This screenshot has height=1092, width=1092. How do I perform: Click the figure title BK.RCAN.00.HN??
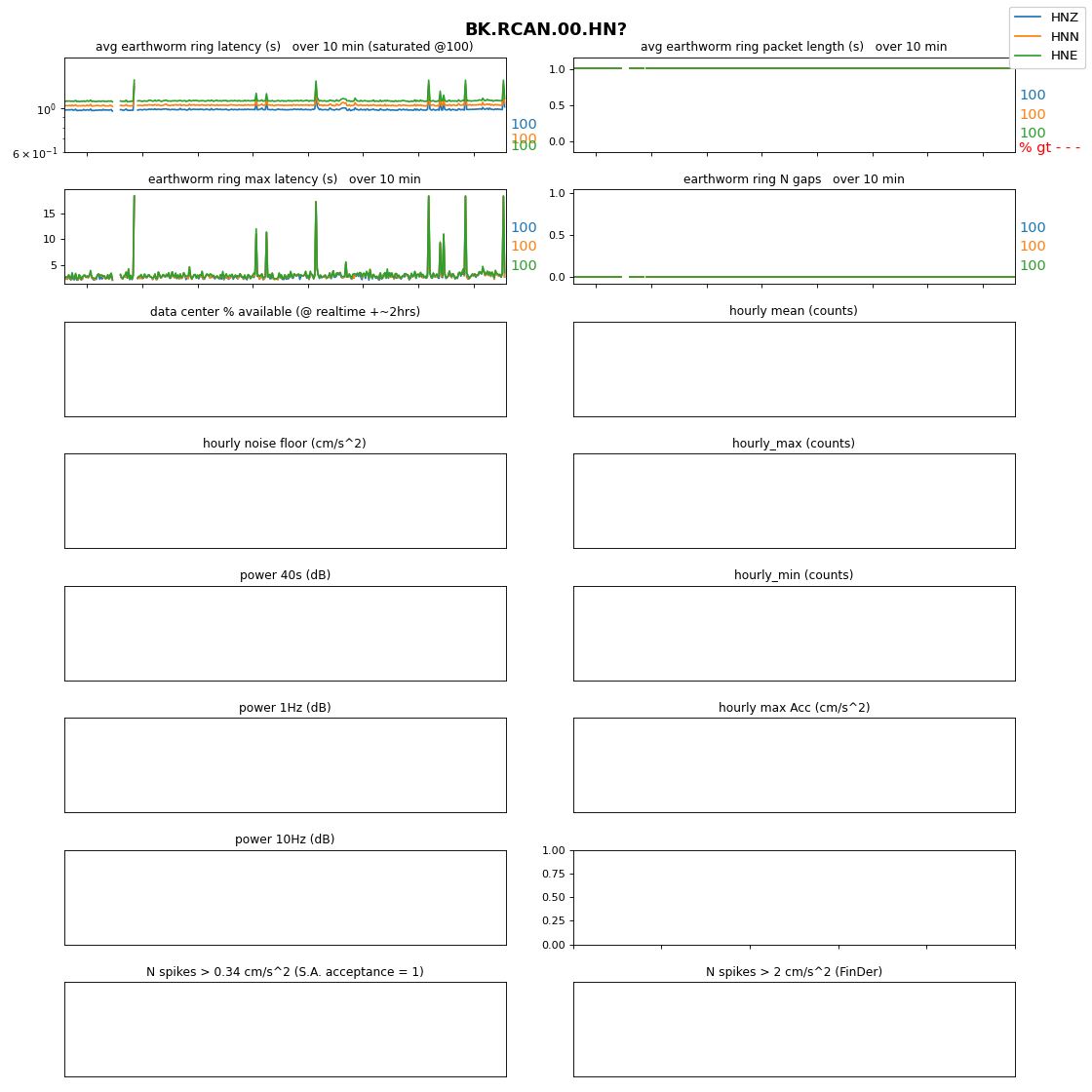545,30
